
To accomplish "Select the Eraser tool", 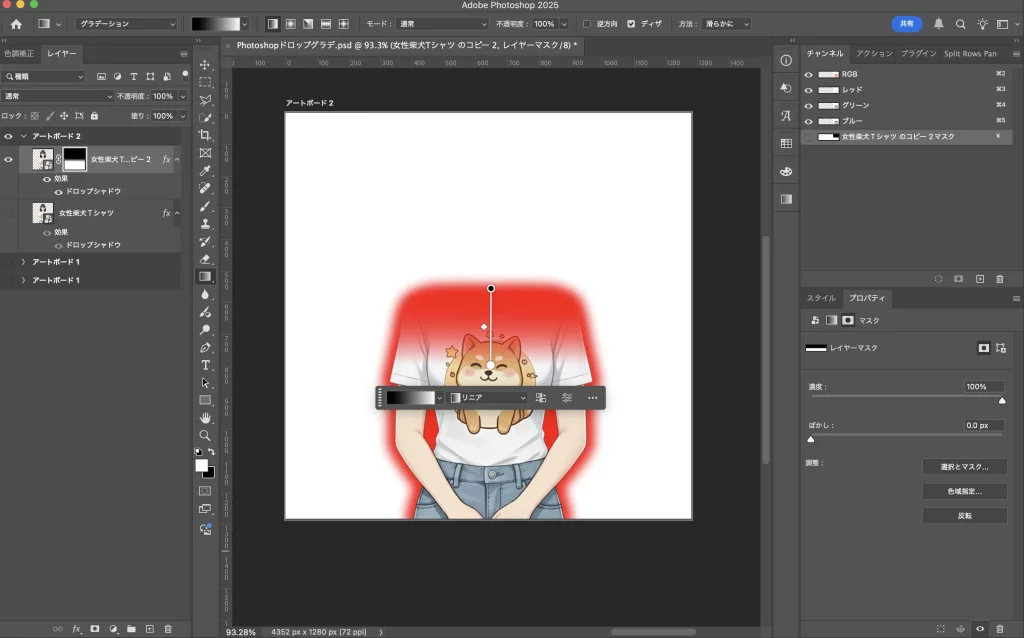I will [x=205, y=259].
